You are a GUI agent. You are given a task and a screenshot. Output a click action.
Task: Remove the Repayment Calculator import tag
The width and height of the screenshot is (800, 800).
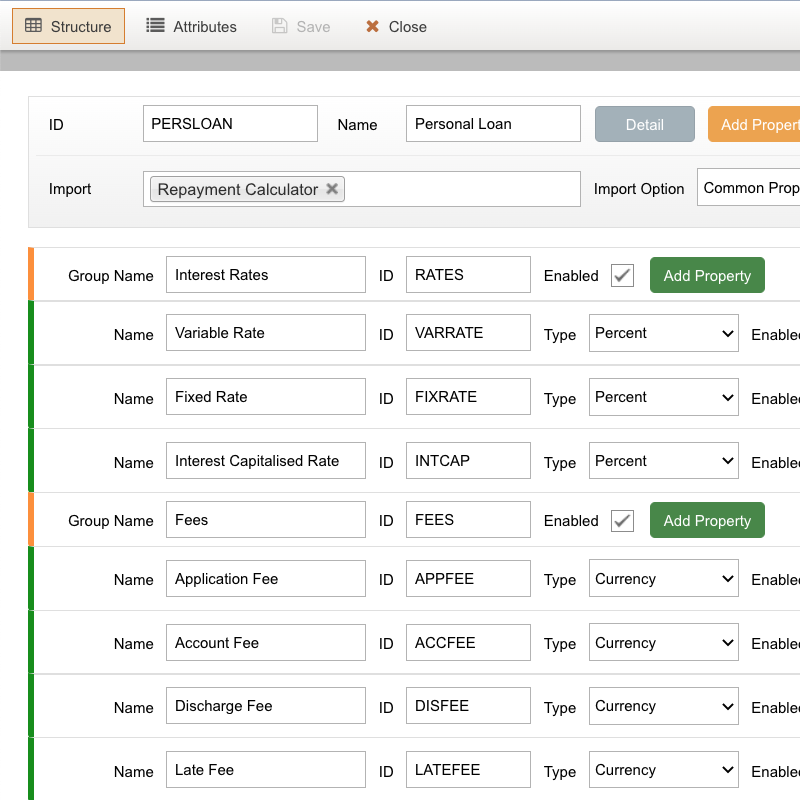(332, 189)
